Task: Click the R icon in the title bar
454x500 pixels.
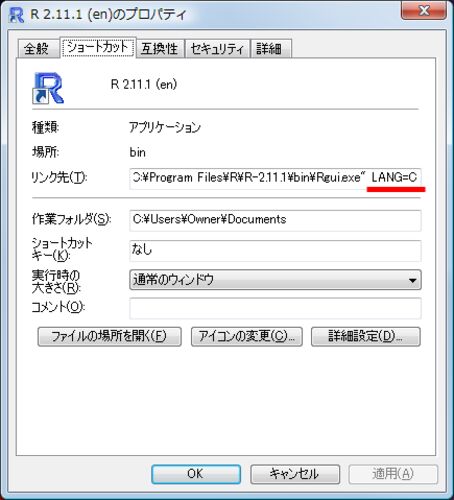Action: [16, 15]
